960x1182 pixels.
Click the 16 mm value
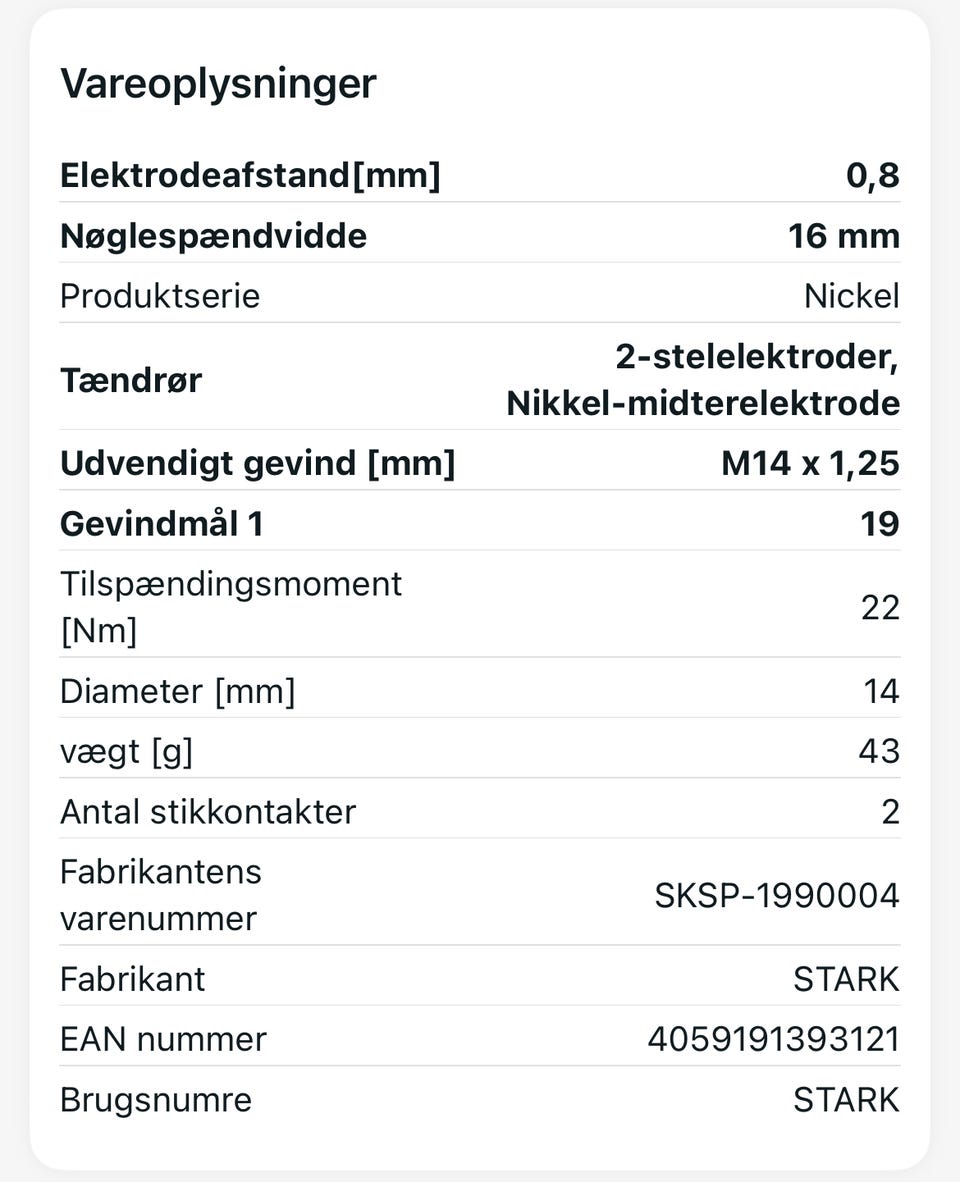click(843, 236)
